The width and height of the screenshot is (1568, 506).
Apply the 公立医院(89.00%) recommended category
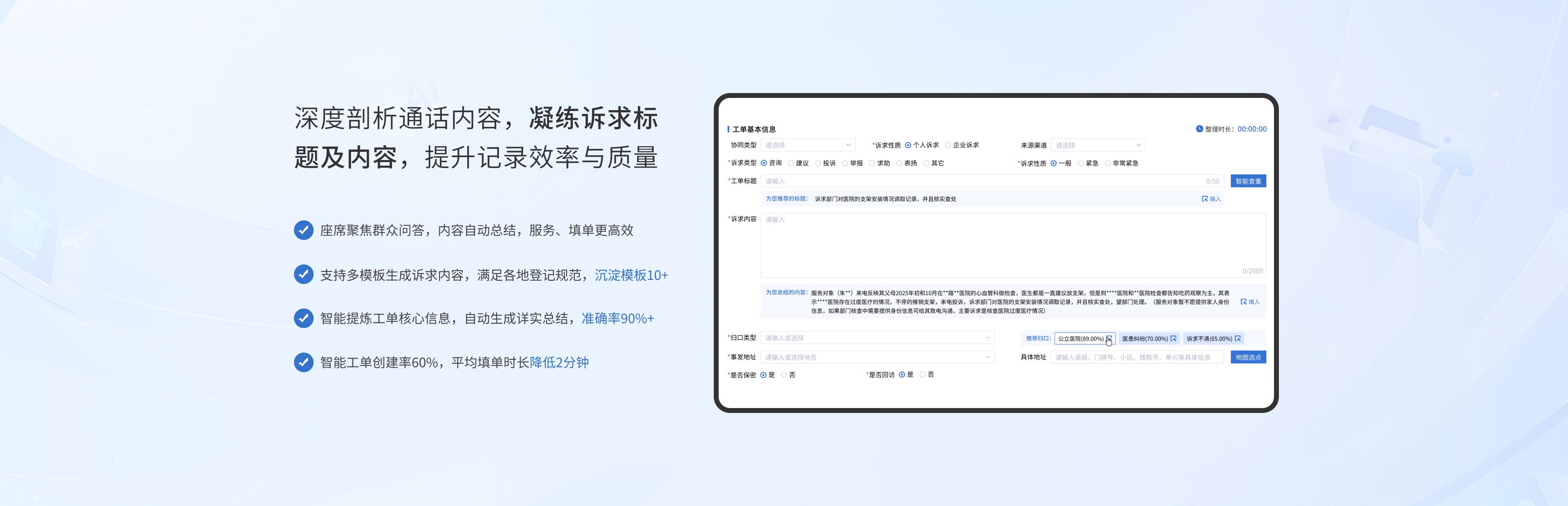point(1085,339)
